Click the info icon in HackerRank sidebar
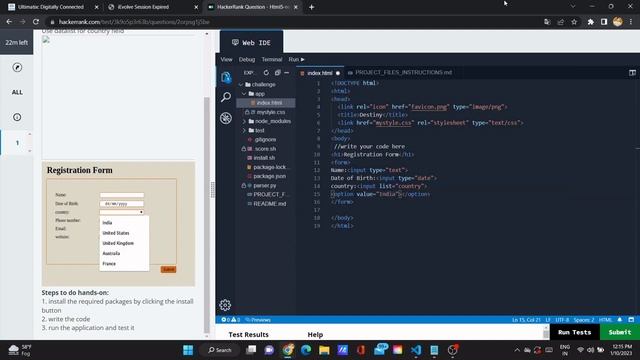 tap(17, 117)
